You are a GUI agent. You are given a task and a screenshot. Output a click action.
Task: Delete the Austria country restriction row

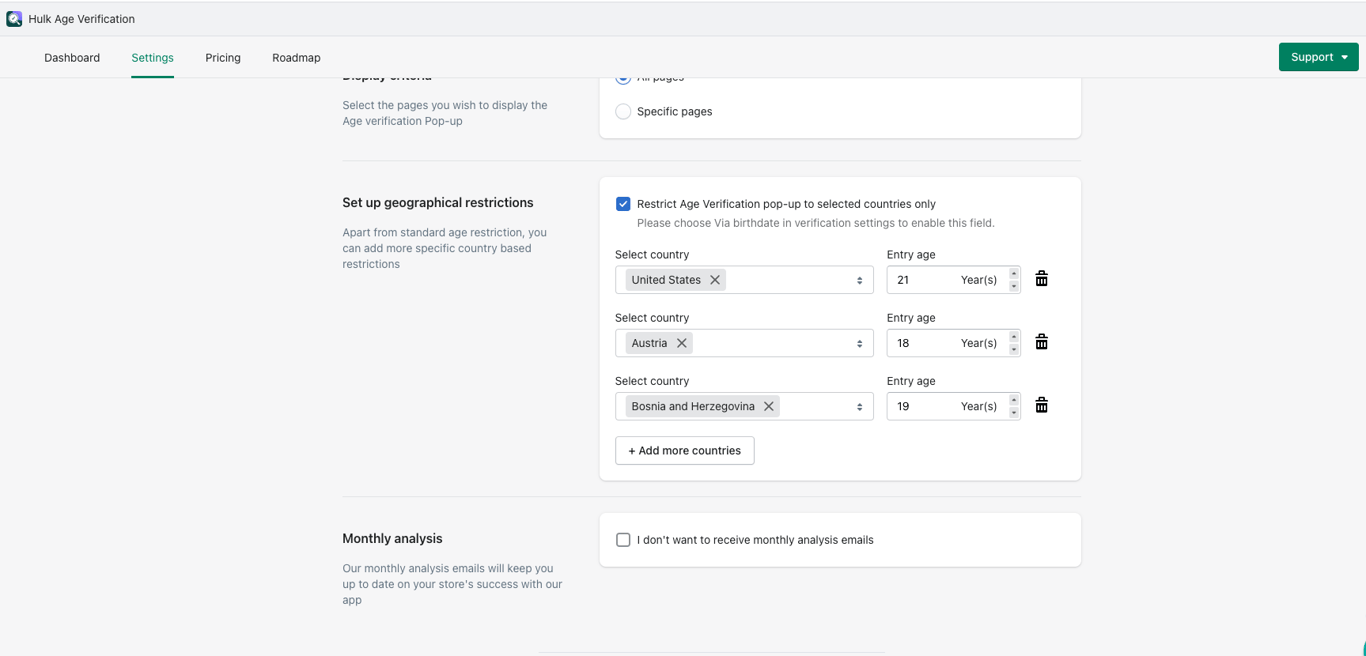[1041, 342]
